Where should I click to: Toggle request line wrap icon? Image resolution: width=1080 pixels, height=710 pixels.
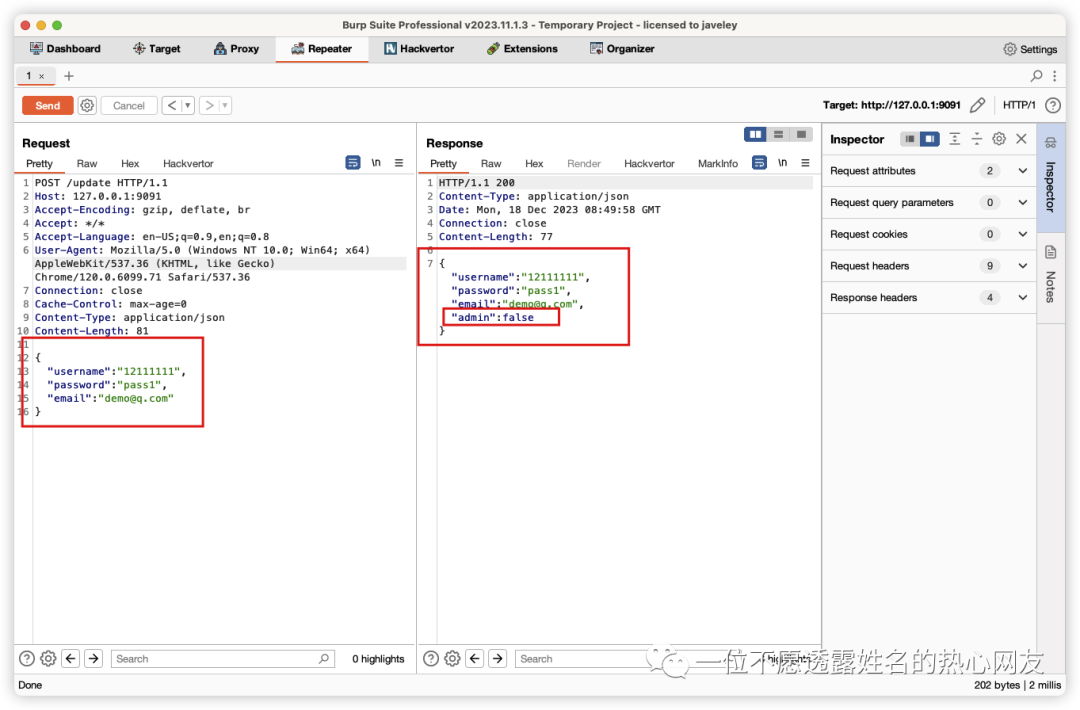353,163
